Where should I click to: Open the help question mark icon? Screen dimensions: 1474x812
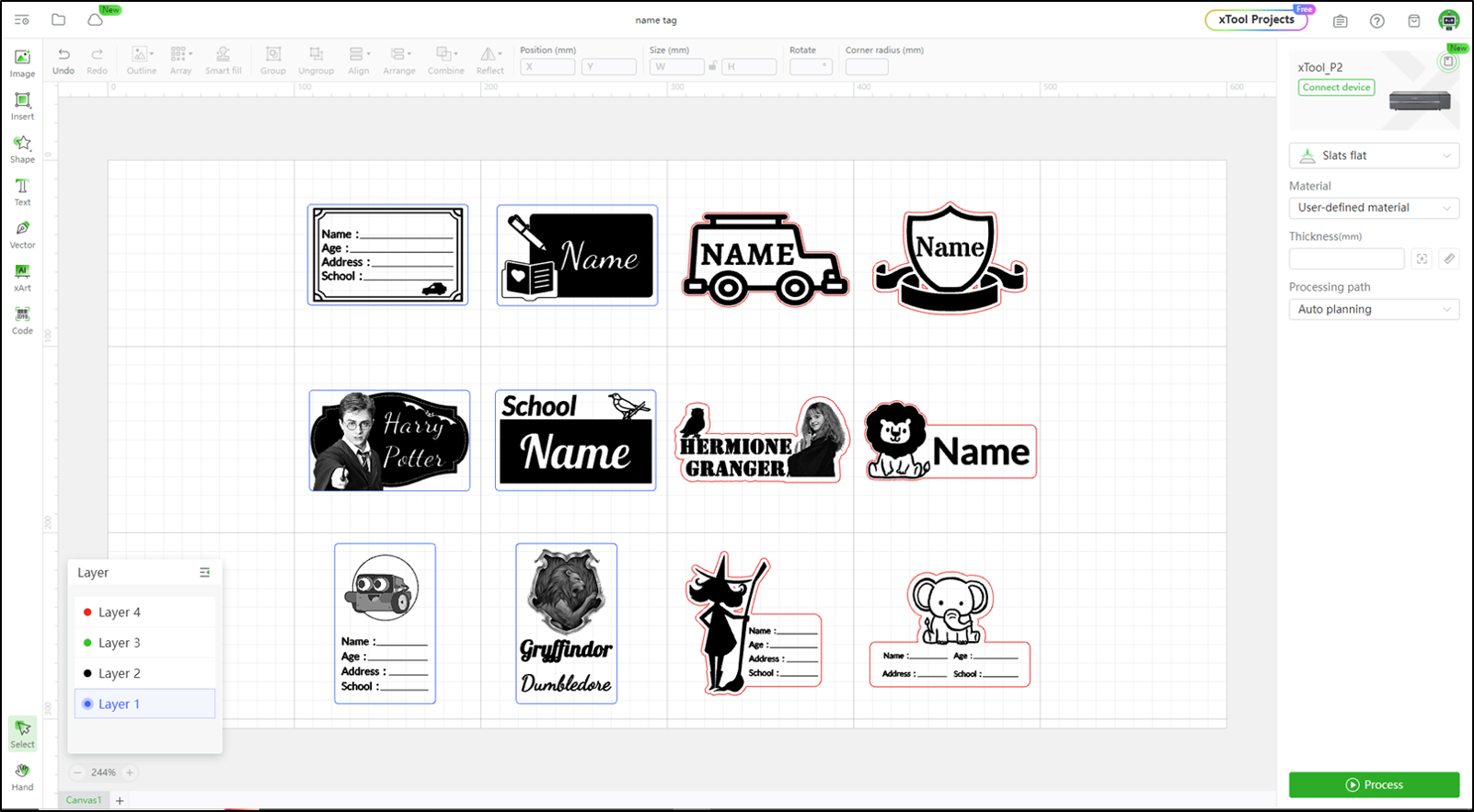pyautogui.click(x=1376, y=20)
